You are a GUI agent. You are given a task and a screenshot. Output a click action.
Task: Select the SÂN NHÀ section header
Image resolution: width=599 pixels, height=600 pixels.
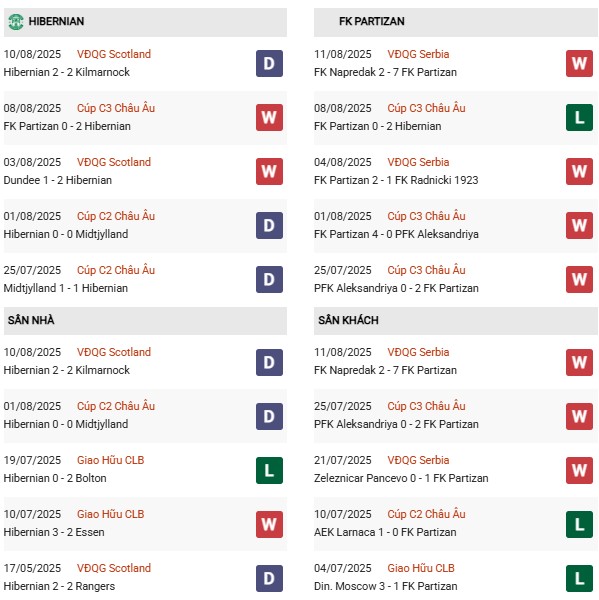coord(145,321)
